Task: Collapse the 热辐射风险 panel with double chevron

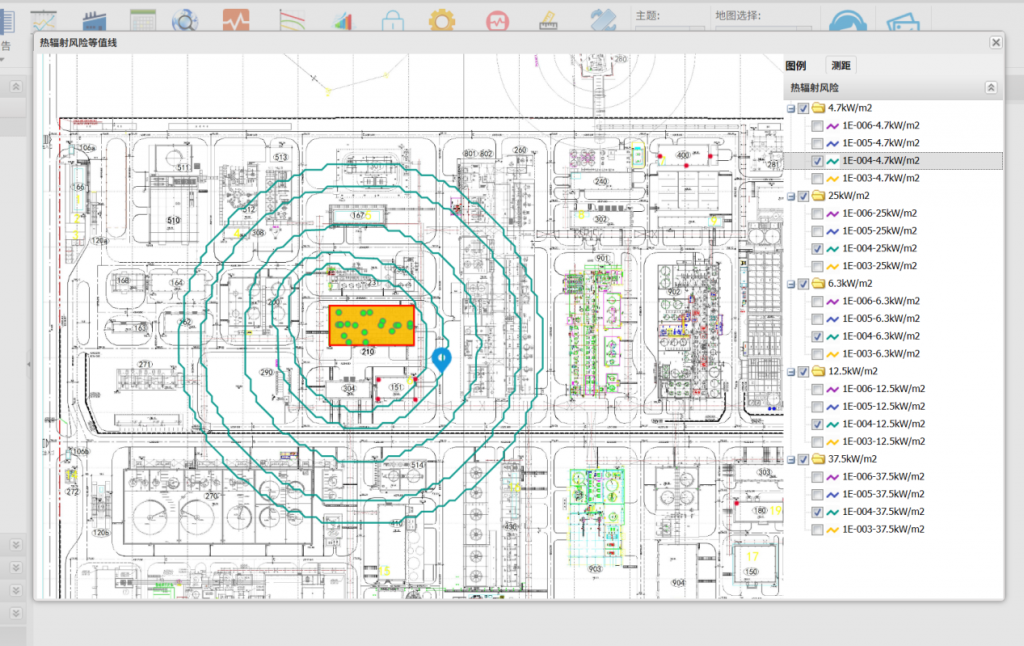Action: [x=991, y=88]
